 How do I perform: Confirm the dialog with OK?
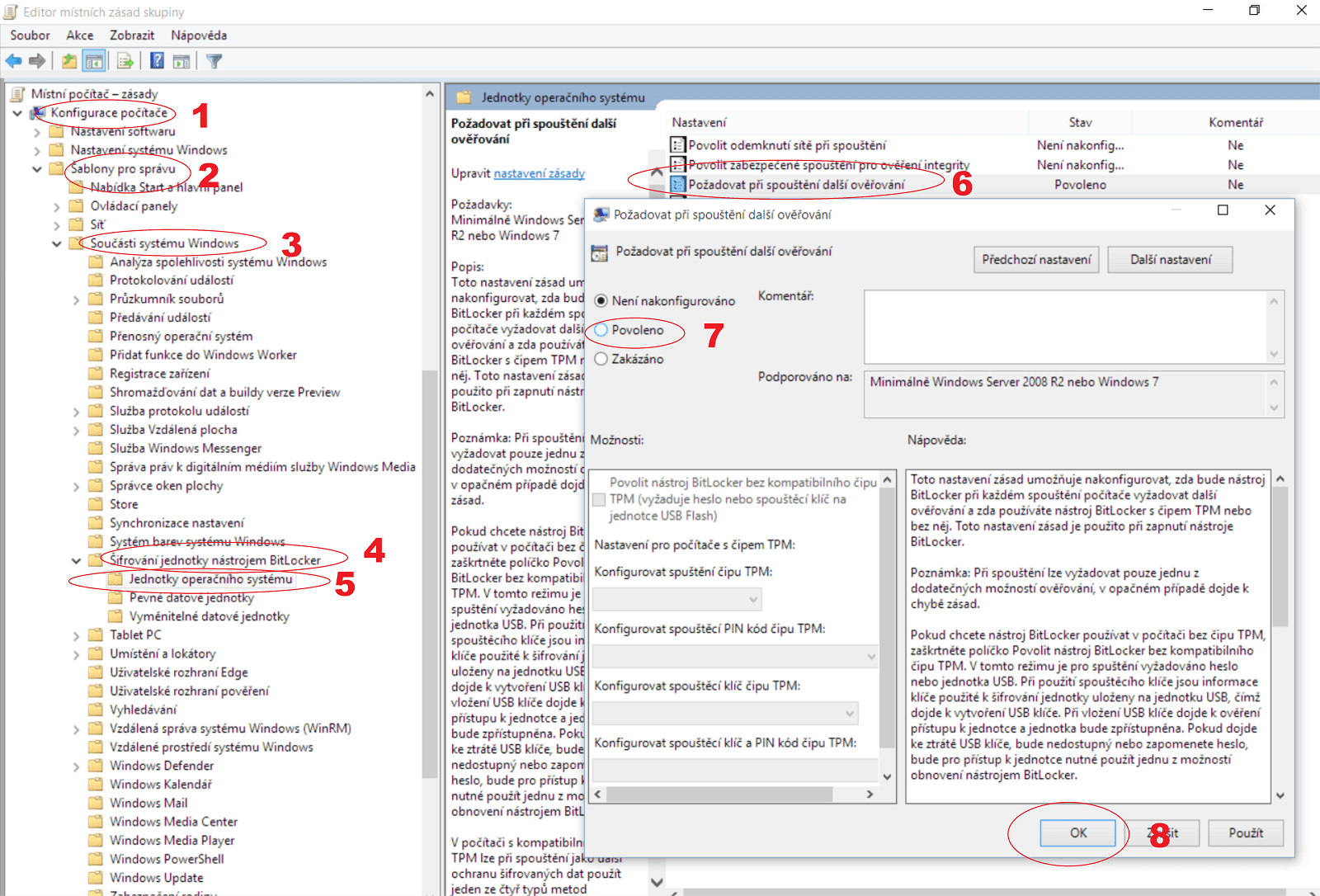click(1078, 832)
